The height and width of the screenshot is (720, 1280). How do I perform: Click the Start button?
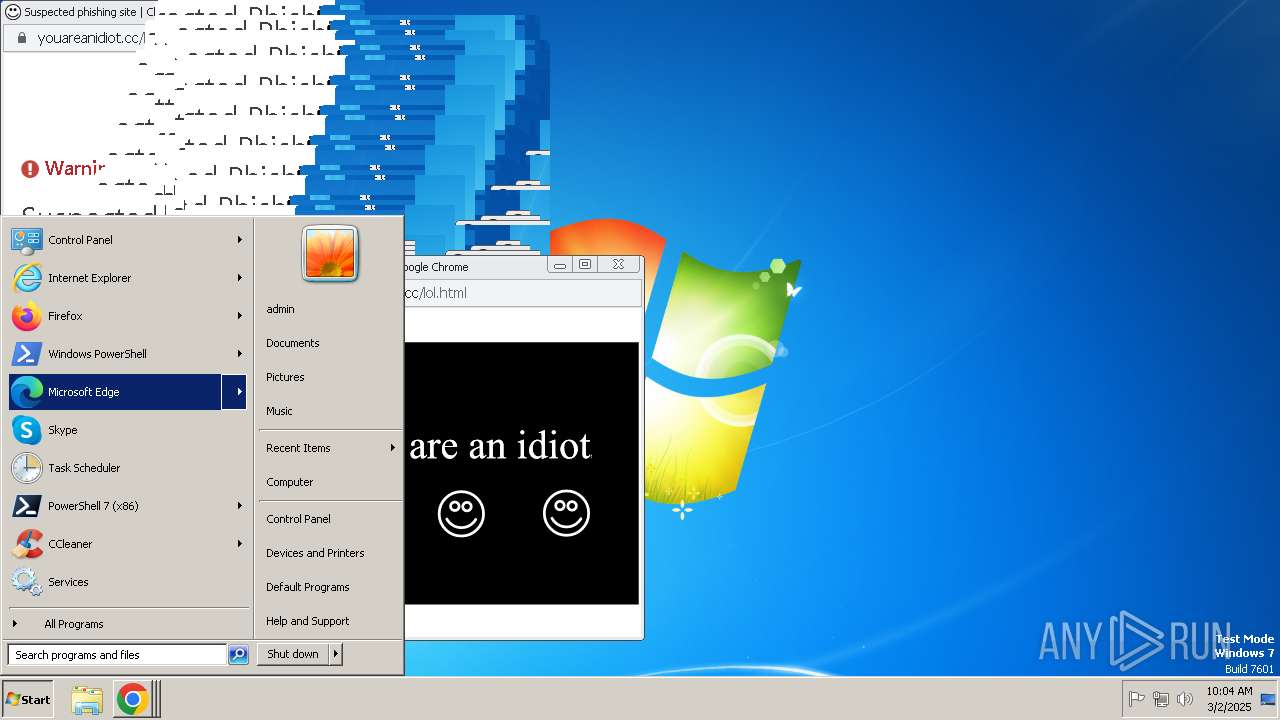pyautogui.click(x=28, y=700)
